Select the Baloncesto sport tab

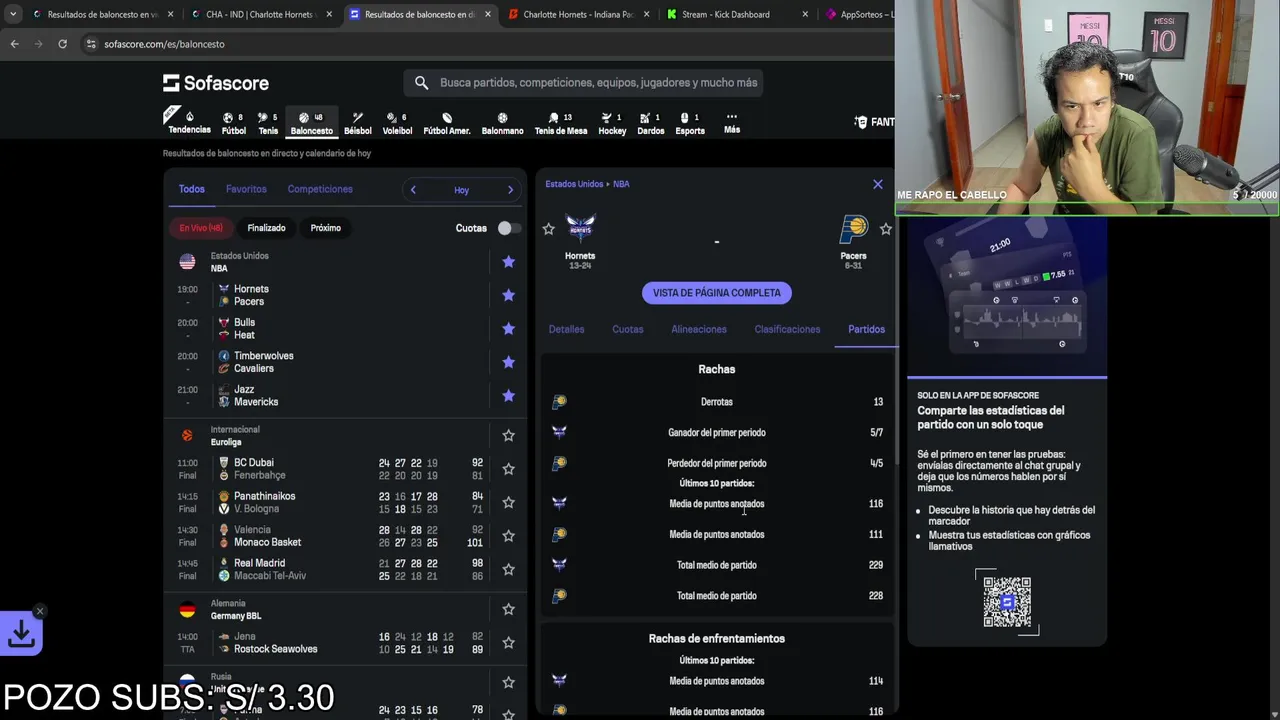click(311, 123)
